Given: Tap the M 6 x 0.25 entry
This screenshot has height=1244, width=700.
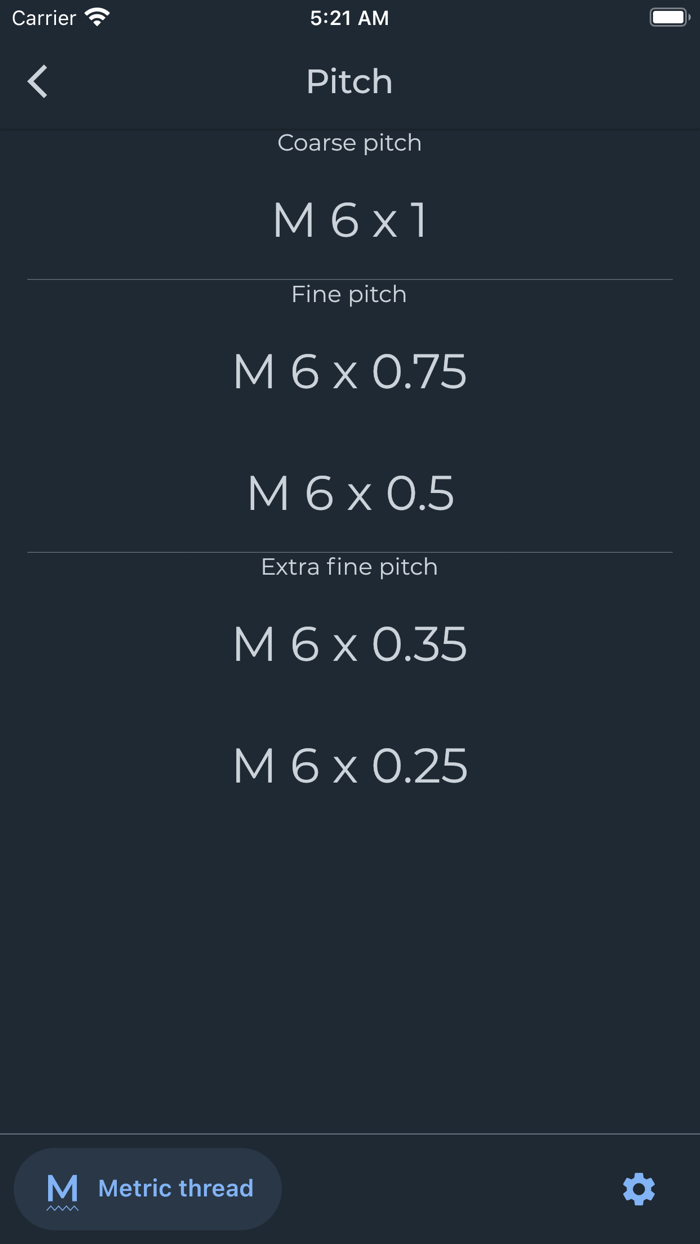Looking at the screenshot, I should pos(349,765).
